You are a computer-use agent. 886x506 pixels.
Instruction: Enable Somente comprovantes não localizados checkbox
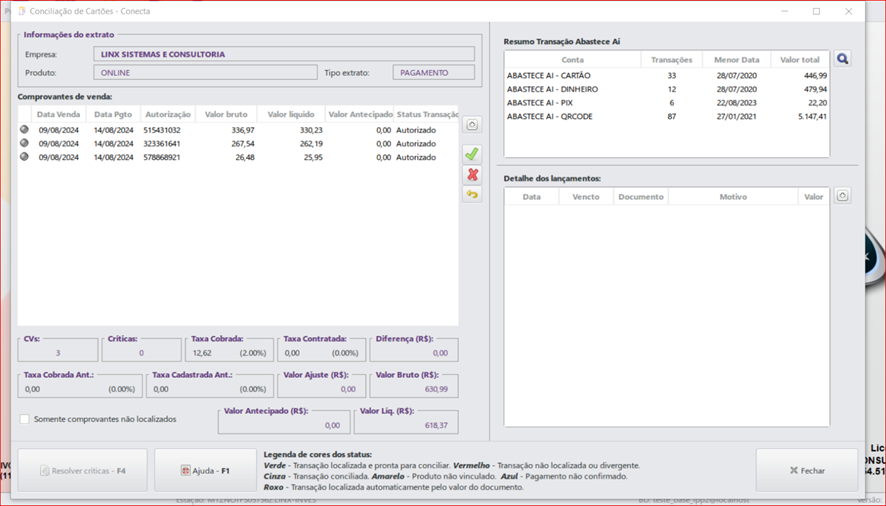tap(25, 419)
